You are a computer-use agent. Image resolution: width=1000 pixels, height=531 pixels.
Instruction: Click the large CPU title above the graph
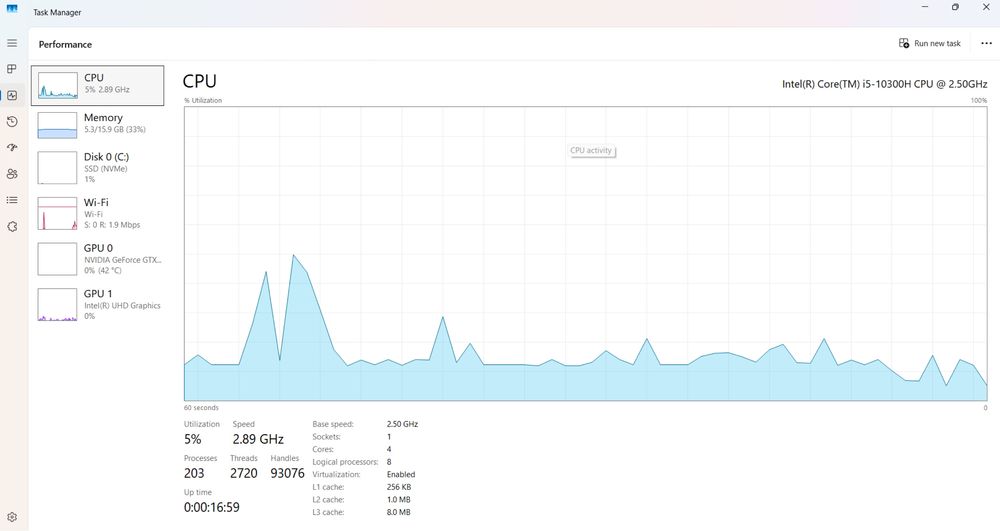click(x=200, y=81)
